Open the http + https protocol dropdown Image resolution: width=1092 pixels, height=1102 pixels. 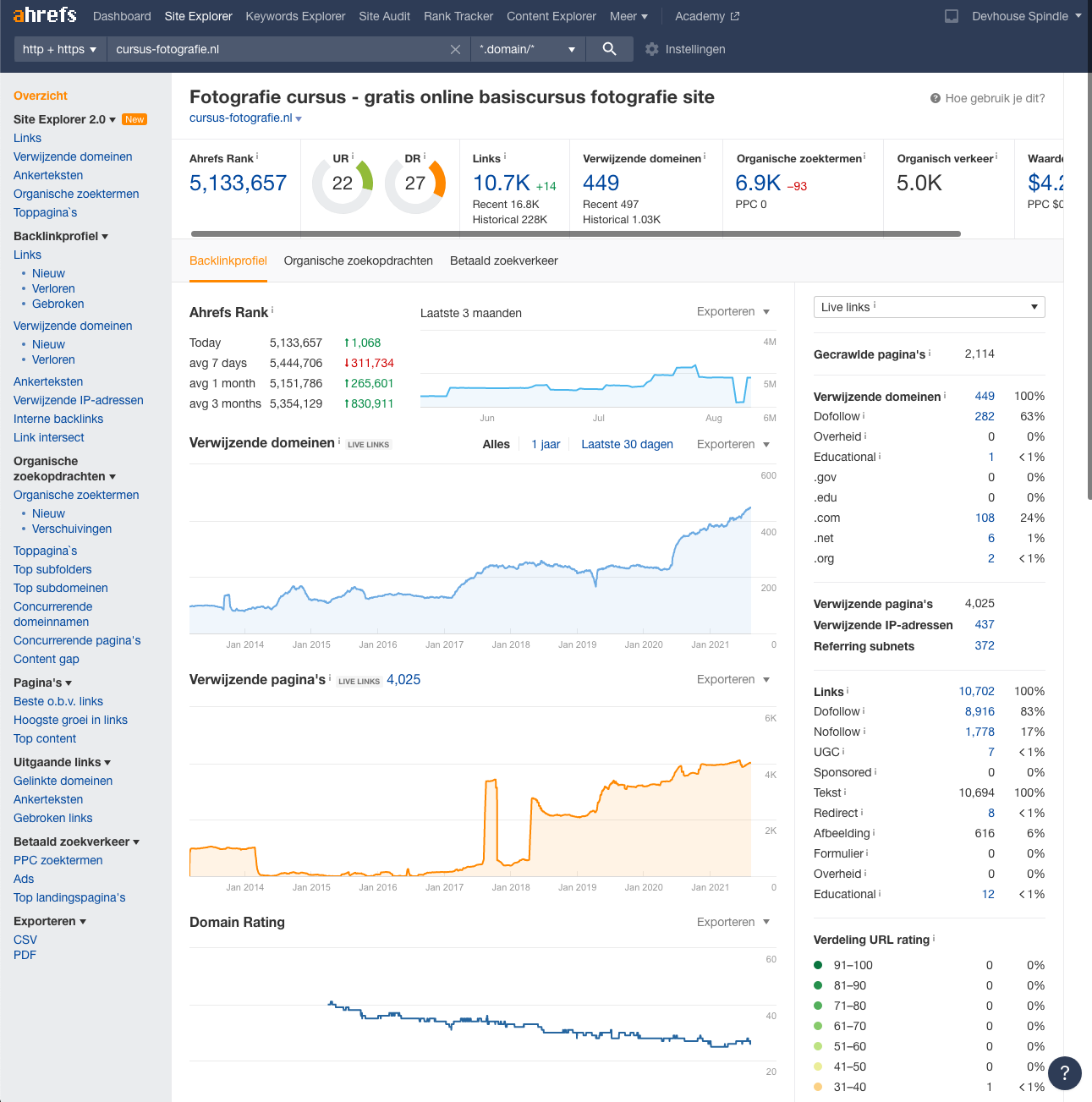pos(60,49)
